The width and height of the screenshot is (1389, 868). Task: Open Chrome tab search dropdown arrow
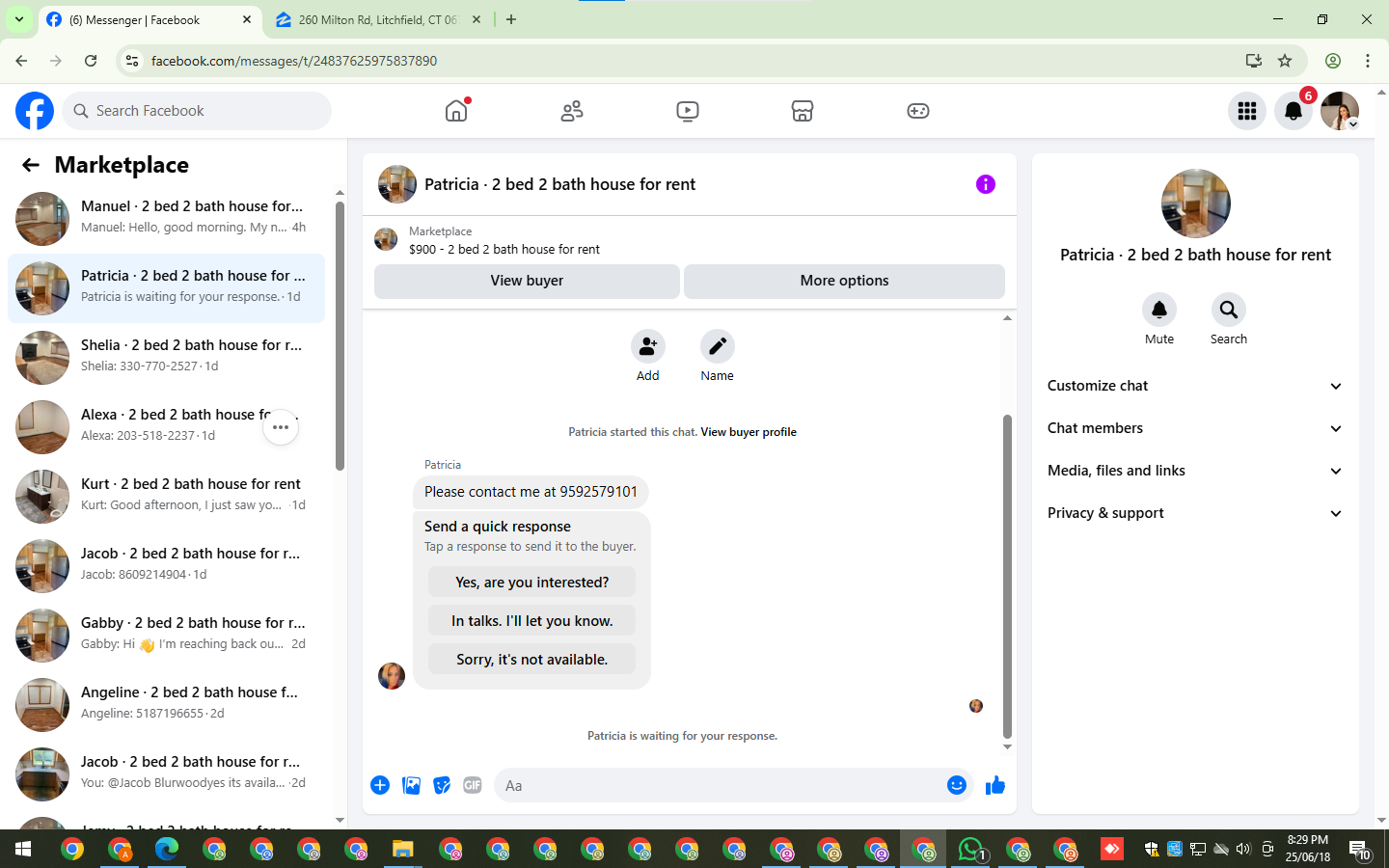[19, 19]
